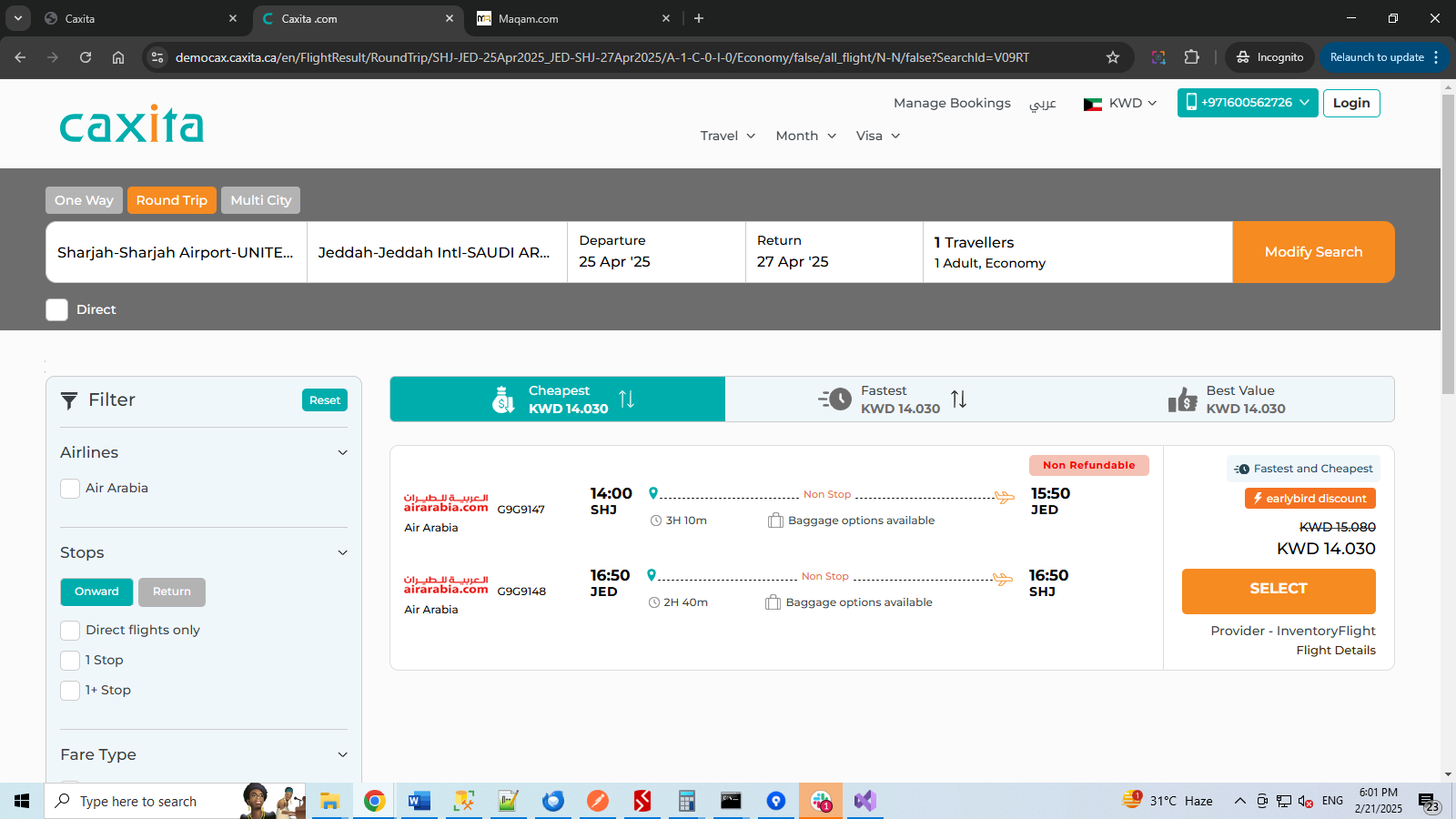Click the sort arrows next to Fastest

pos(958,399)
